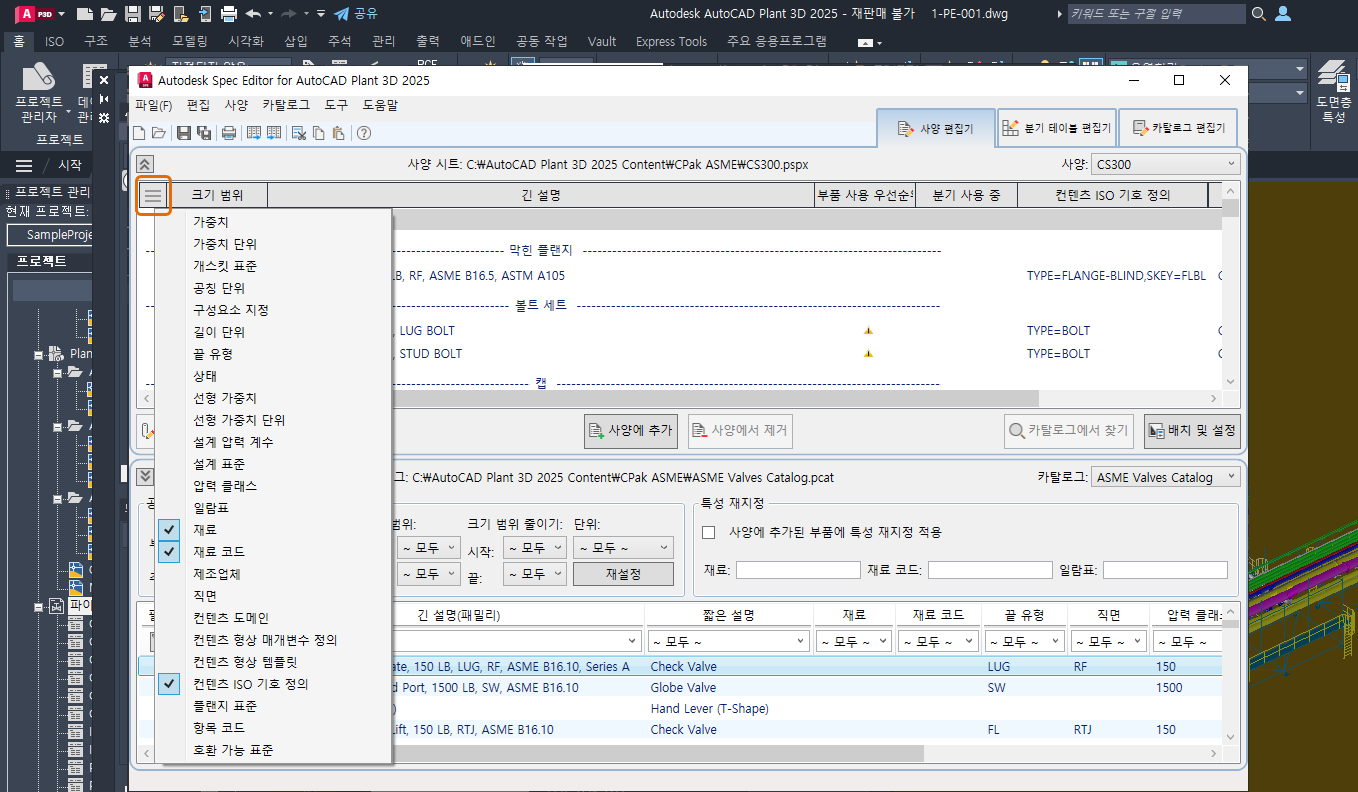This screenshot has width=1358, height=792.
Task: Click the New spec icon in Spec Editor toolbar
Action: pos(141,133)
